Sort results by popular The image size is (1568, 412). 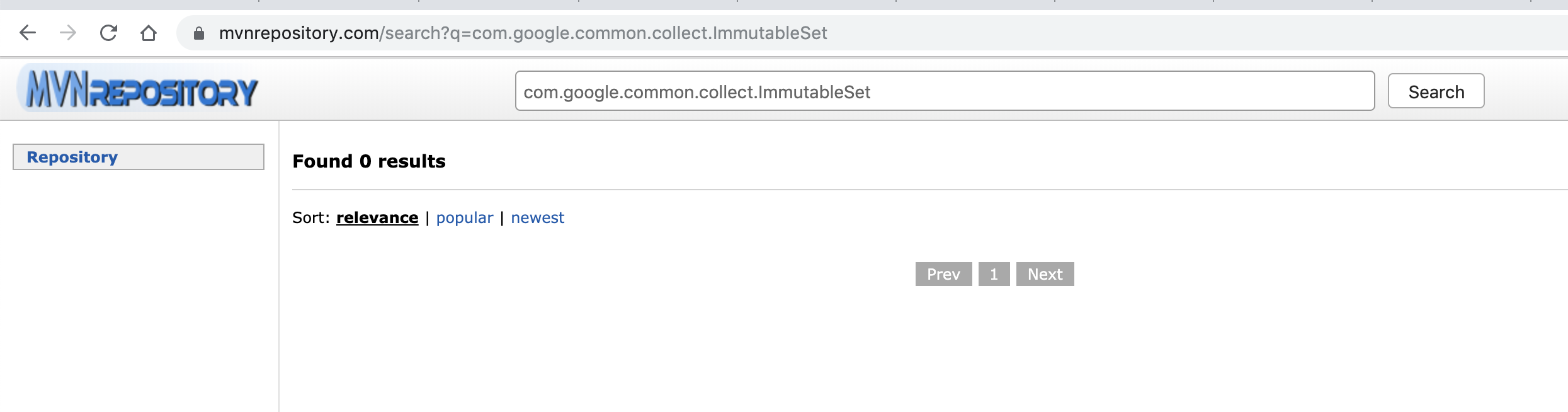click(x=464, y=218)
